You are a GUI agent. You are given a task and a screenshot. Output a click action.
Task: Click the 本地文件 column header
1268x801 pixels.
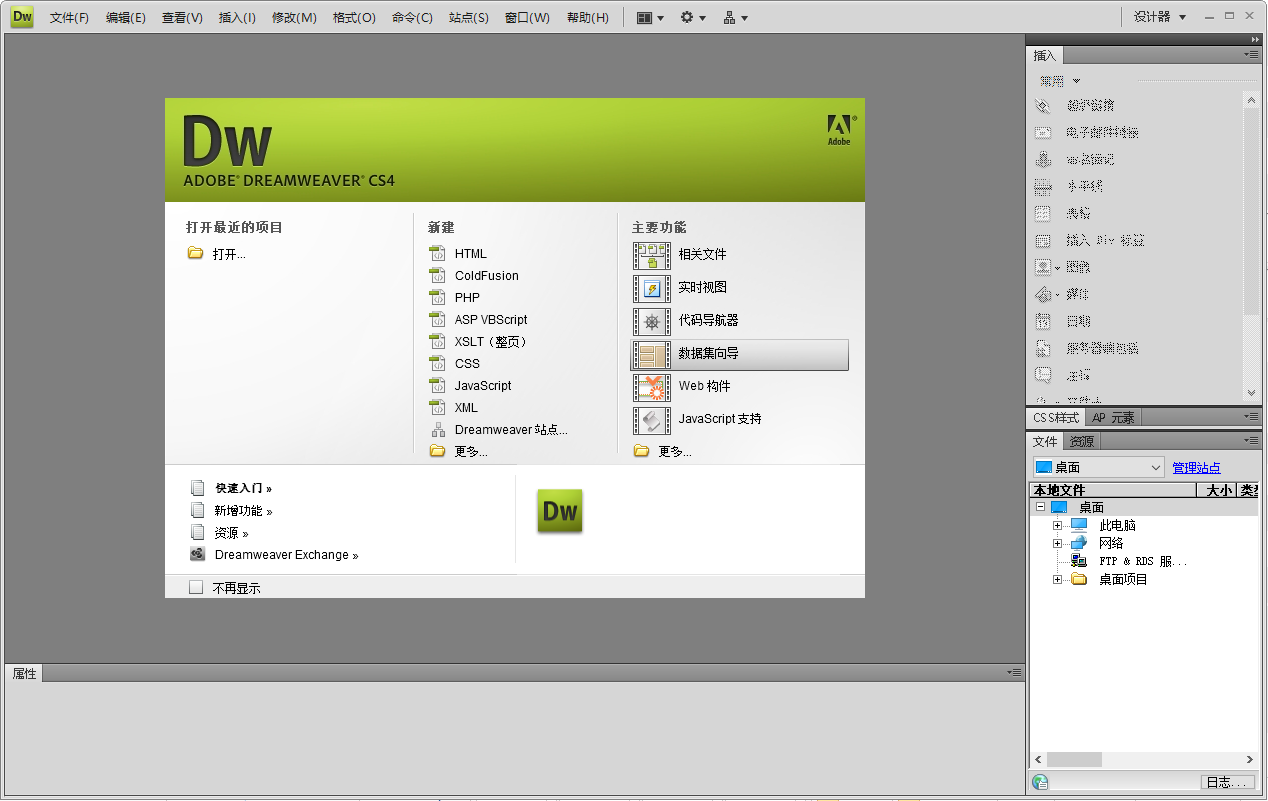pos(1113,490)
